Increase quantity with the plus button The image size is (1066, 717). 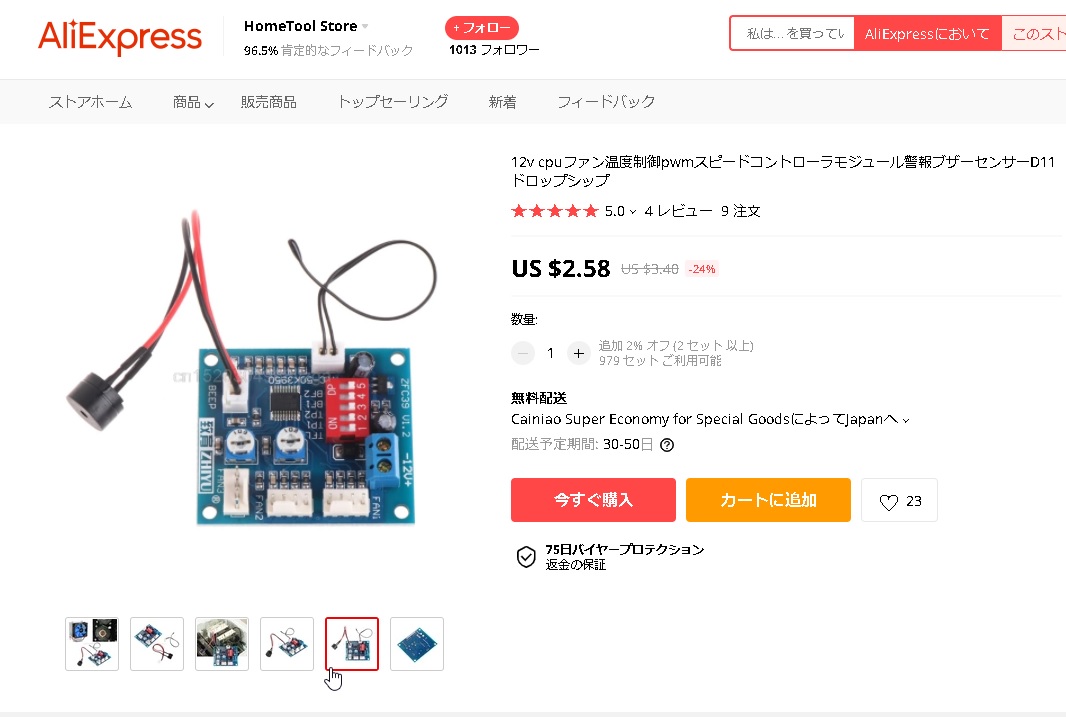[x=579, y=353]
